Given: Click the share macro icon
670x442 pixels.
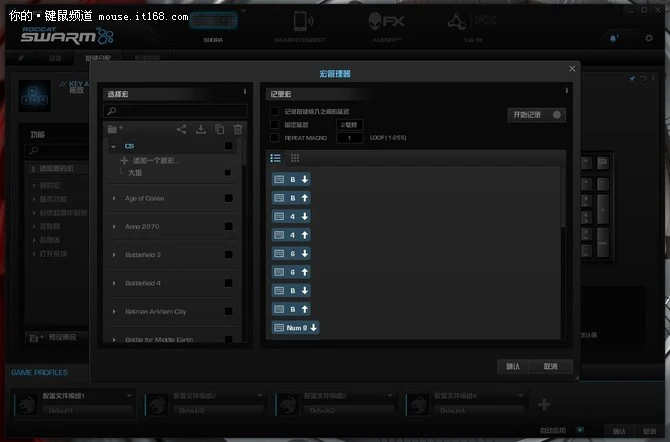Looking at the screenshot, I should 181,129.
